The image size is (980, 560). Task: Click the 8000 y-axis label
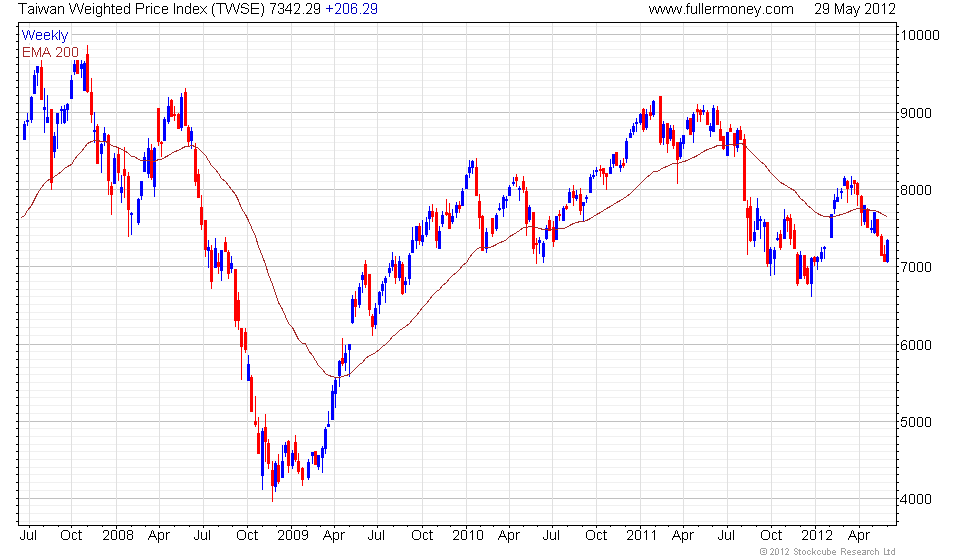tap(916, 190)
